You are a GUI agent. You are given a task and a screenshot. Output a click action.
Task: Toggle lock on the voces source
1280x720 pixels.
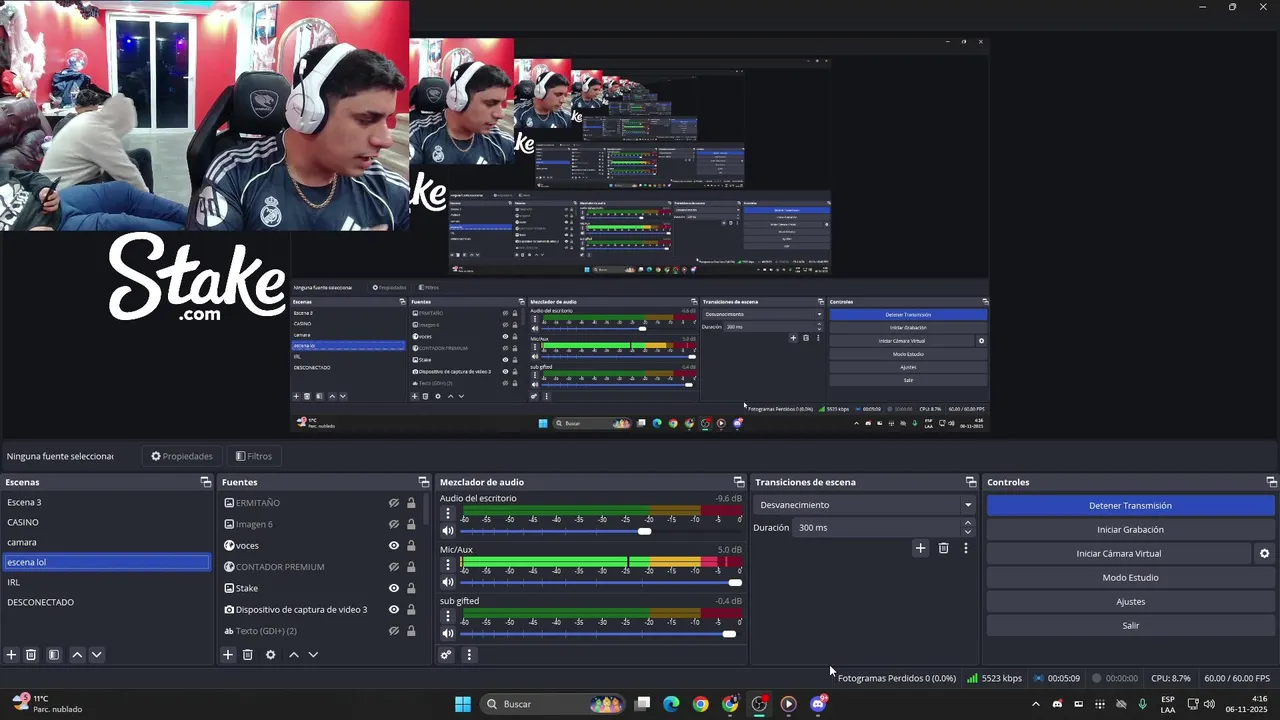coord(411,545)
